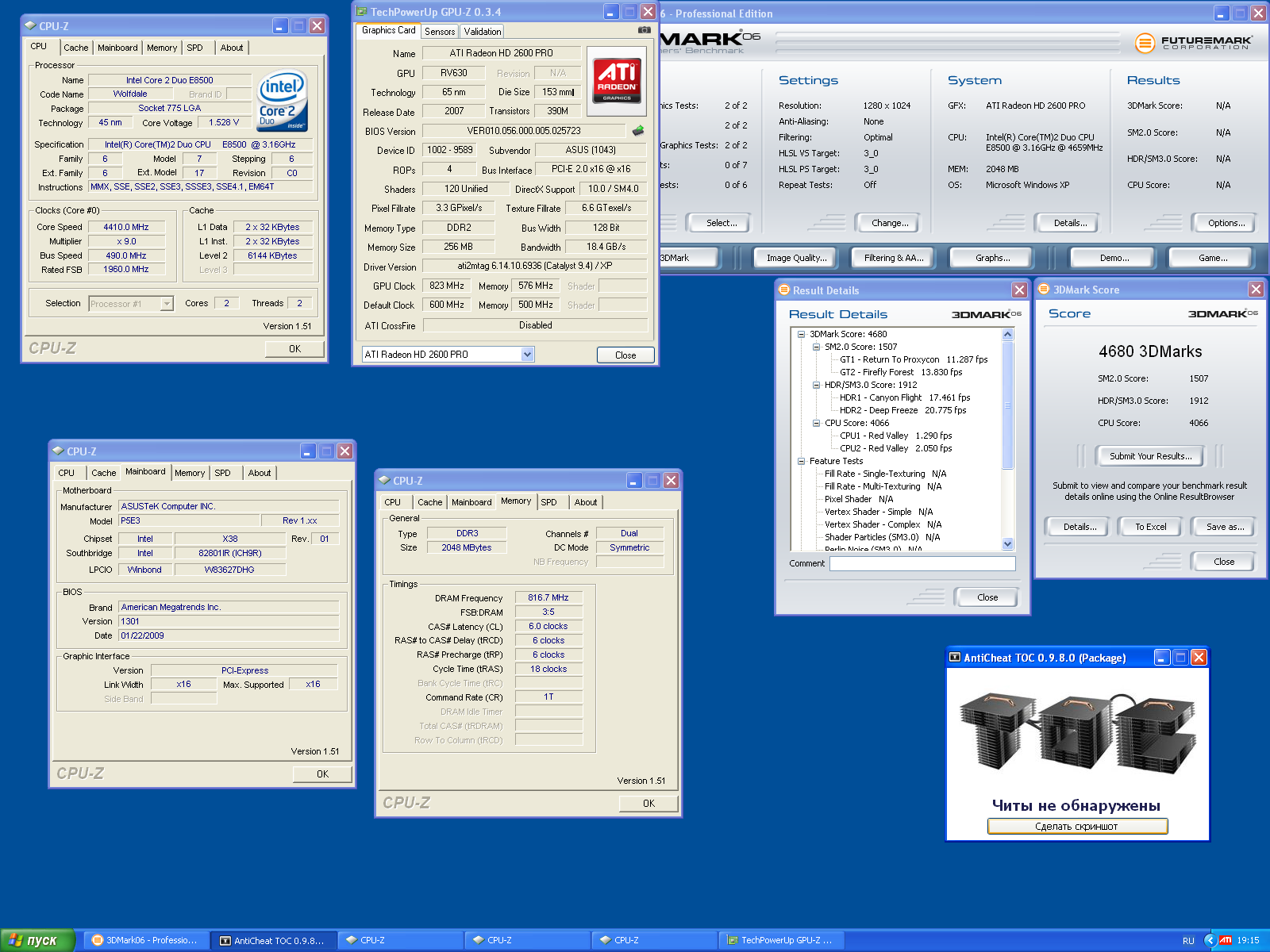Screen dimensions: 1270x952
Task: Click the Result Details window title icon
Action: (x=784, y=290)
